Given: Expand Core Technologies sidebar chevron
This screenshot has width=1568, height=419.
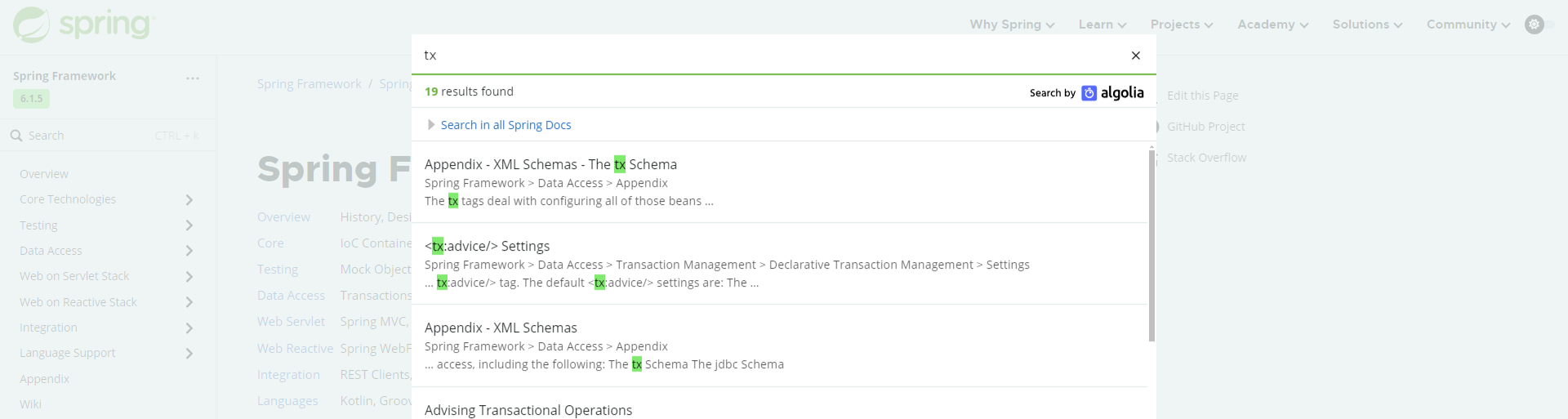Looking at the screenshot, I should click(x=189, y=200).
